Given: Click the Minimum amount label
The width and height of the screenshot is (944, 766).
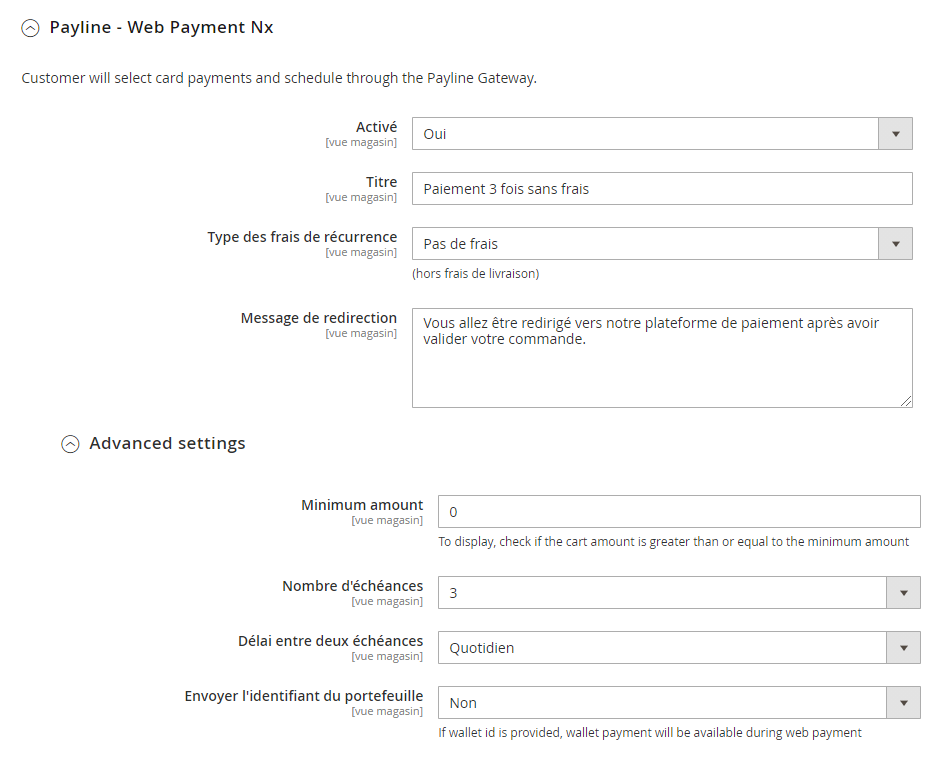Looking at the screenshot, I should coord(362,505).
